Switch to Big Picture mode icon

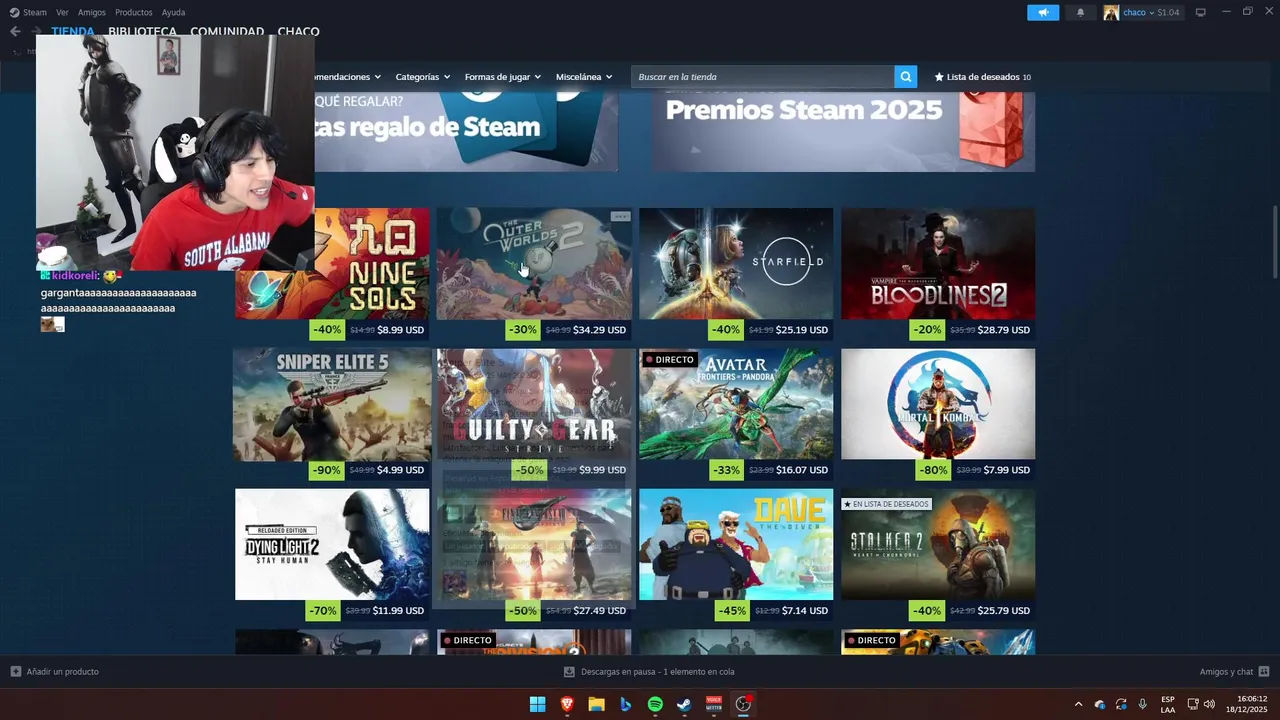1201,12
